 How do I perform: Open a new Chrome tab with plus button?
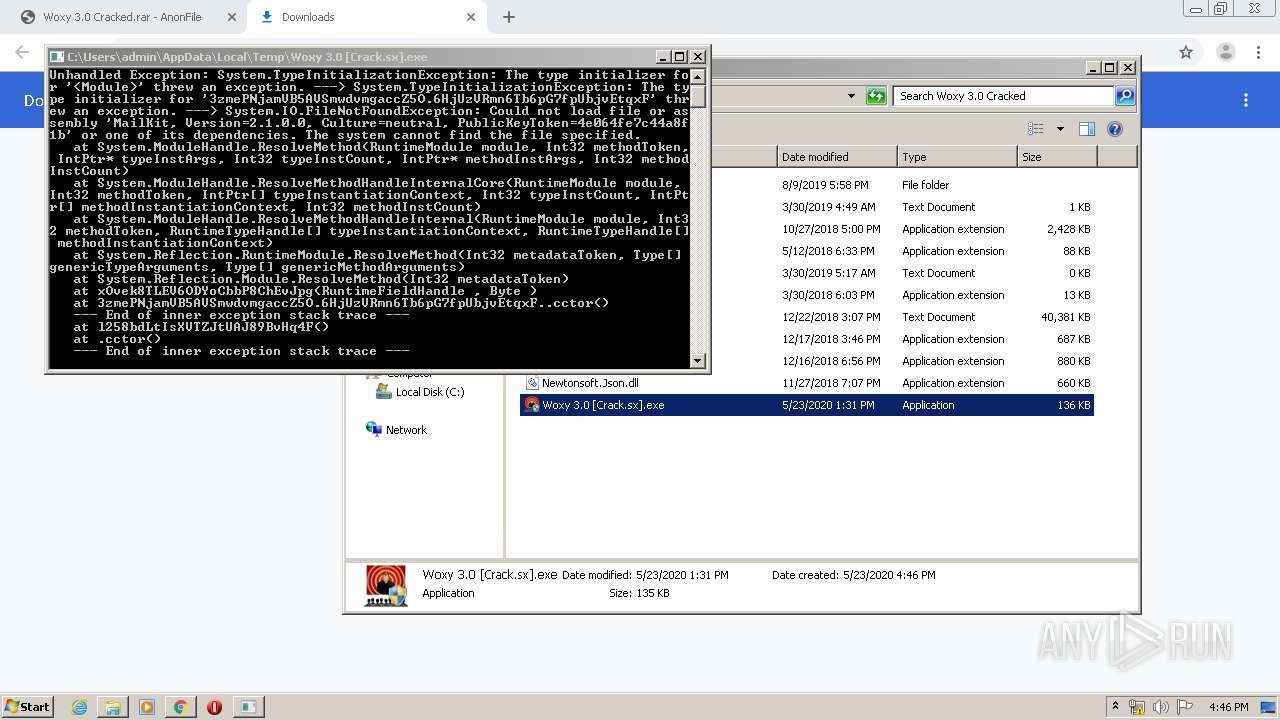tap(509, 17)
